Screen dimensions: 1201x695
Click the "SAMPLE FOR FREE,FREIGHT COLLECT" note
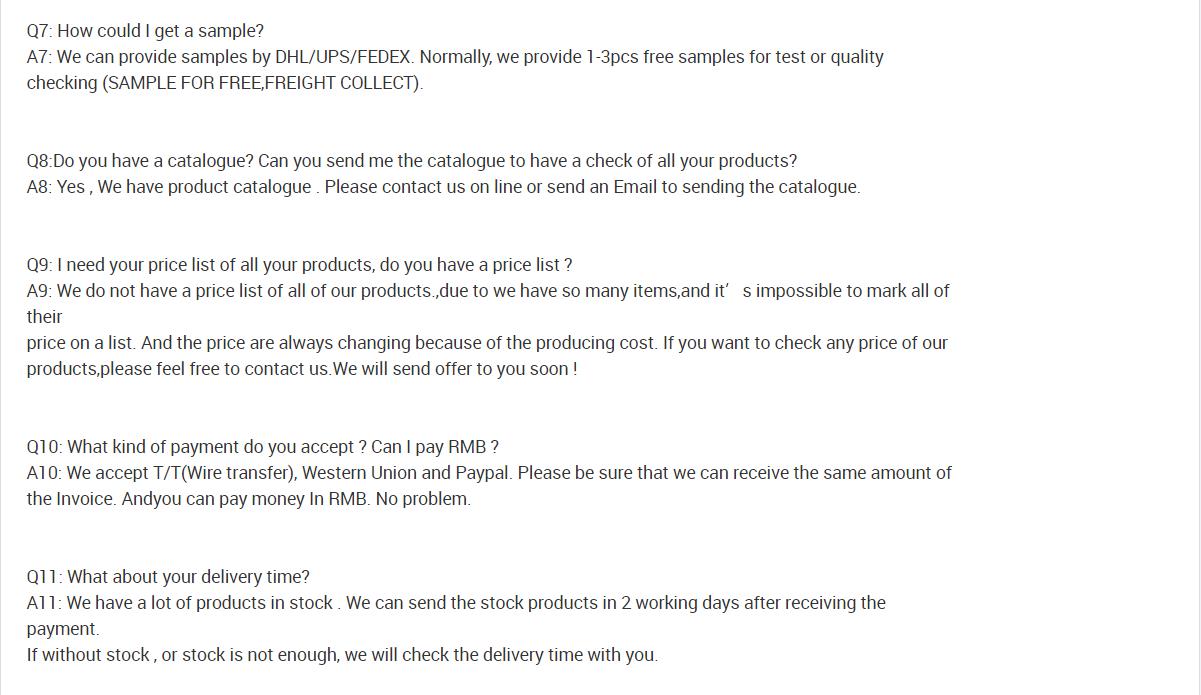click(x=262, y=83)
